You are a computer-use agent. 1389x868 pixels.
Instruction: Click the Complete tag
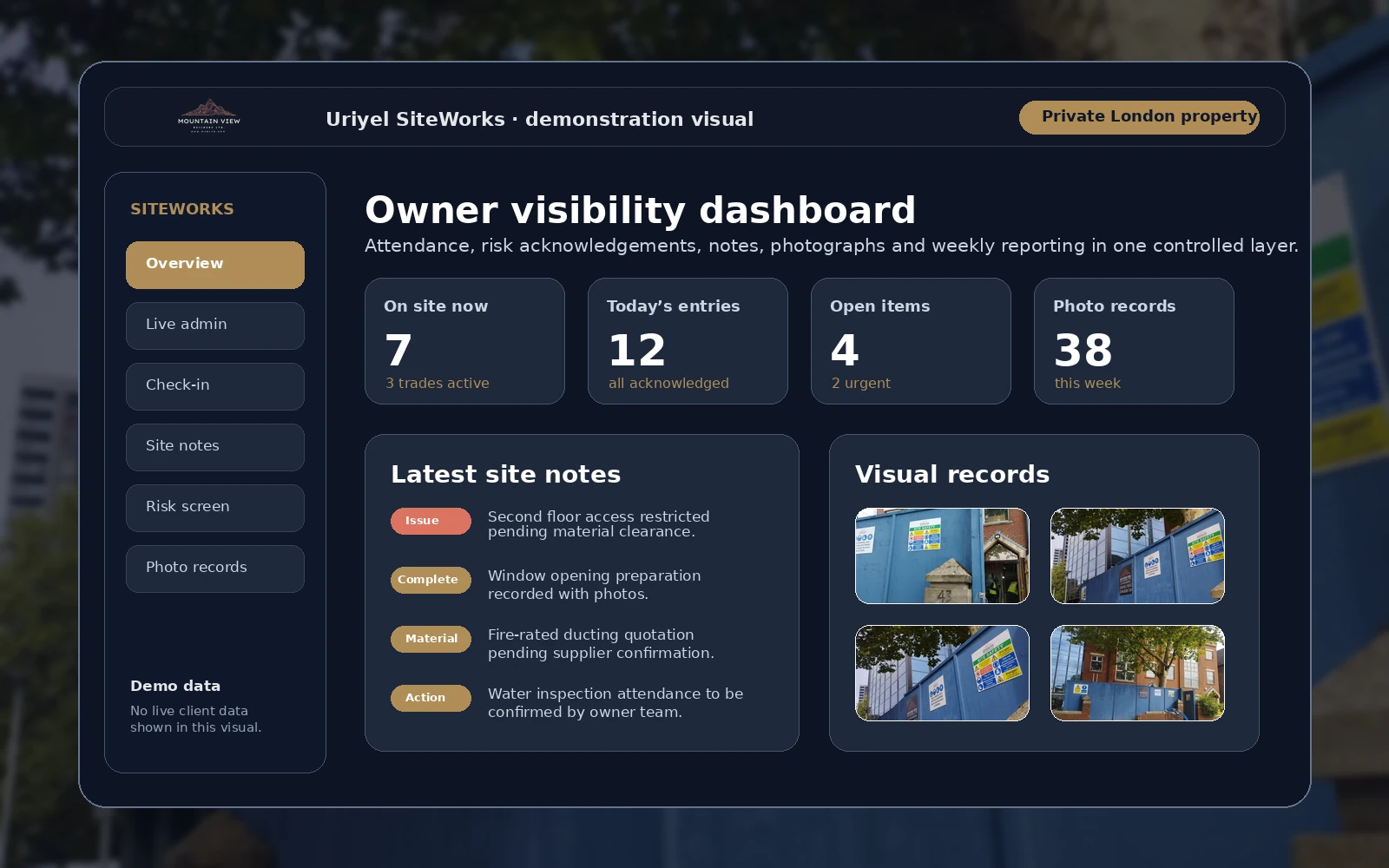431,580
